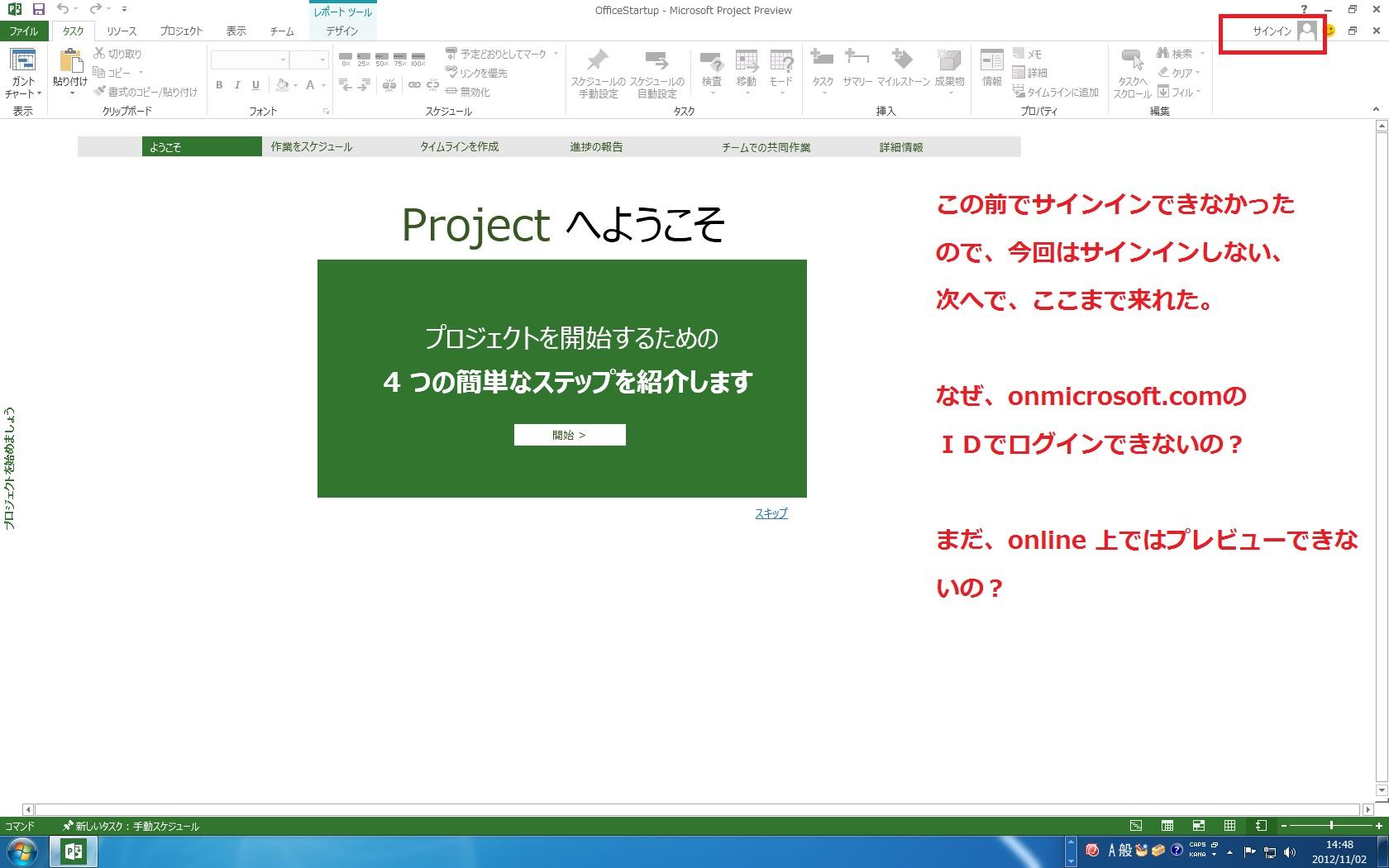Go to Create a timeline (タイムラインを作成) step

click(460, 147)
